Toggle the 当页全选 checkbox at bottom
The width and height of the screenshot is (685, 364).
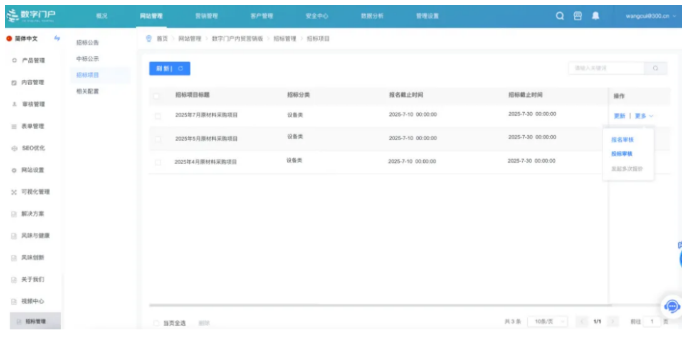point(156,323)
